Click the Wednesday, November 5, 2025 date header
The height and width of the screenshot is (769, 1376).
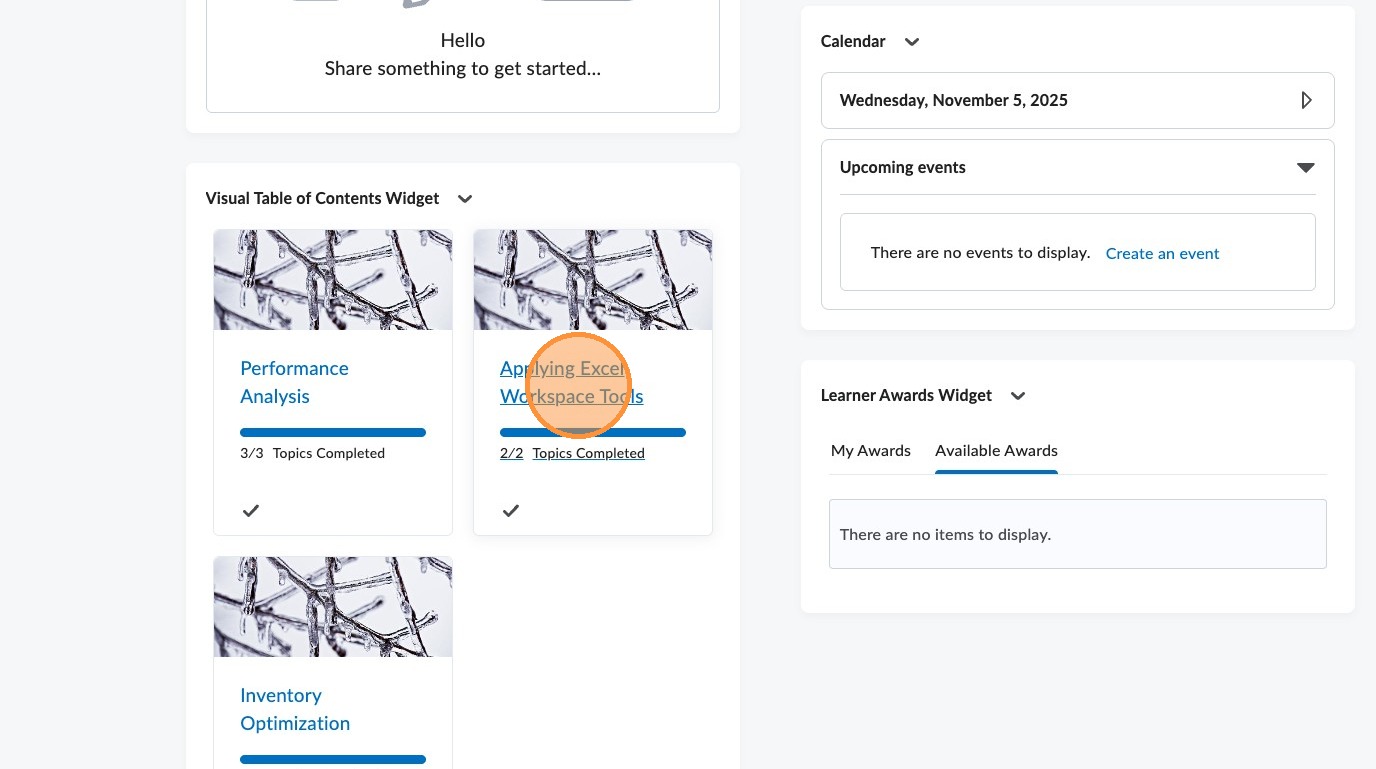tap(954, 100)
